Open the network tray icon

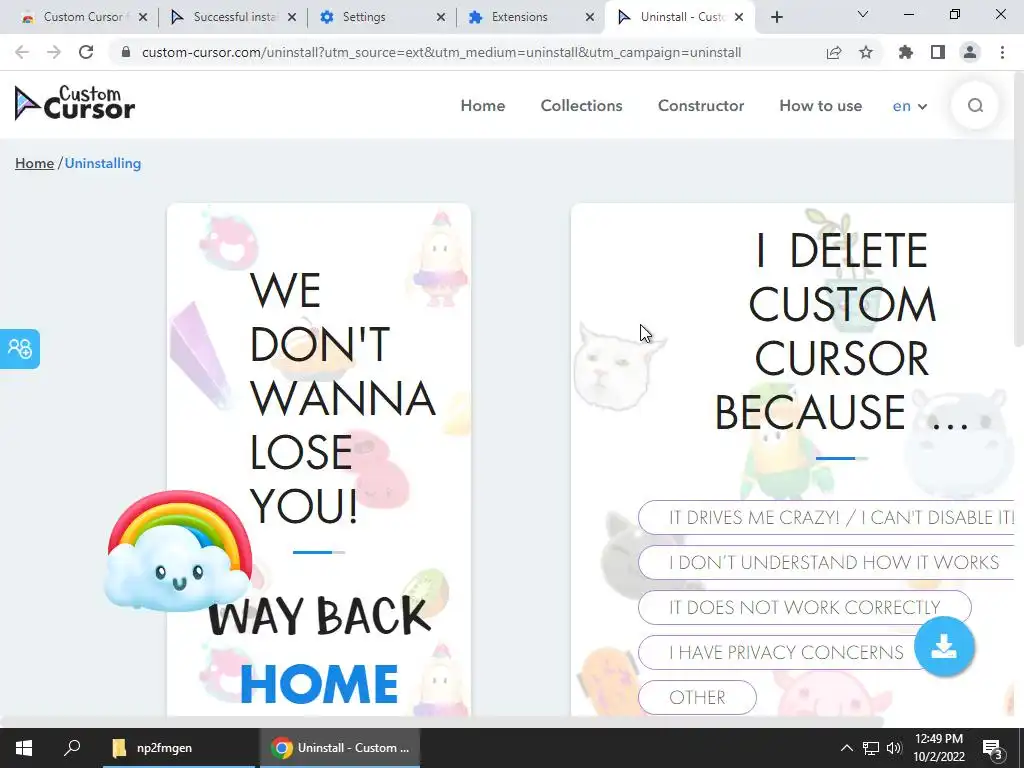tap(871, 748)
